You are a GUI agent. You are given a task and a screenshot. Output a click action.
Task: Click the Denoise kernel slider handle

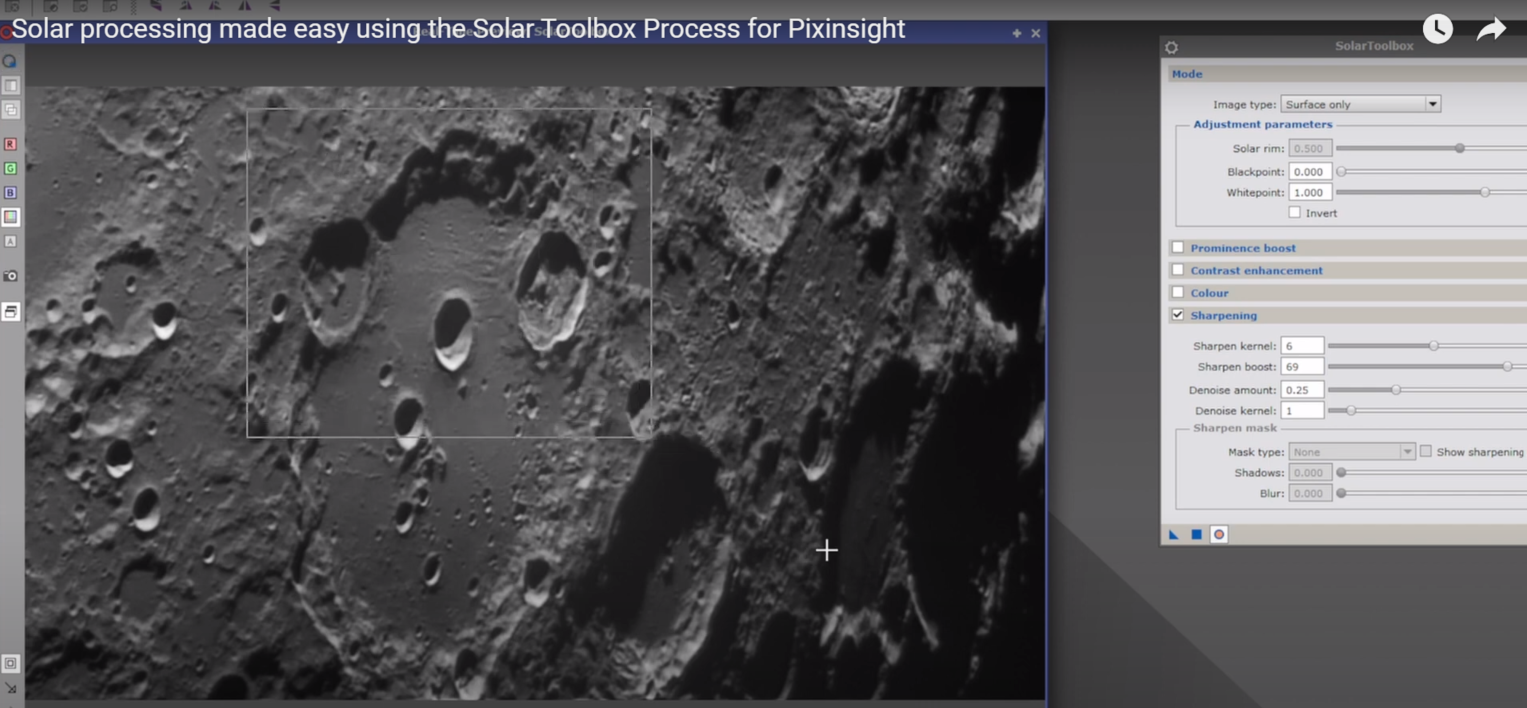[x=1351, y=410]
